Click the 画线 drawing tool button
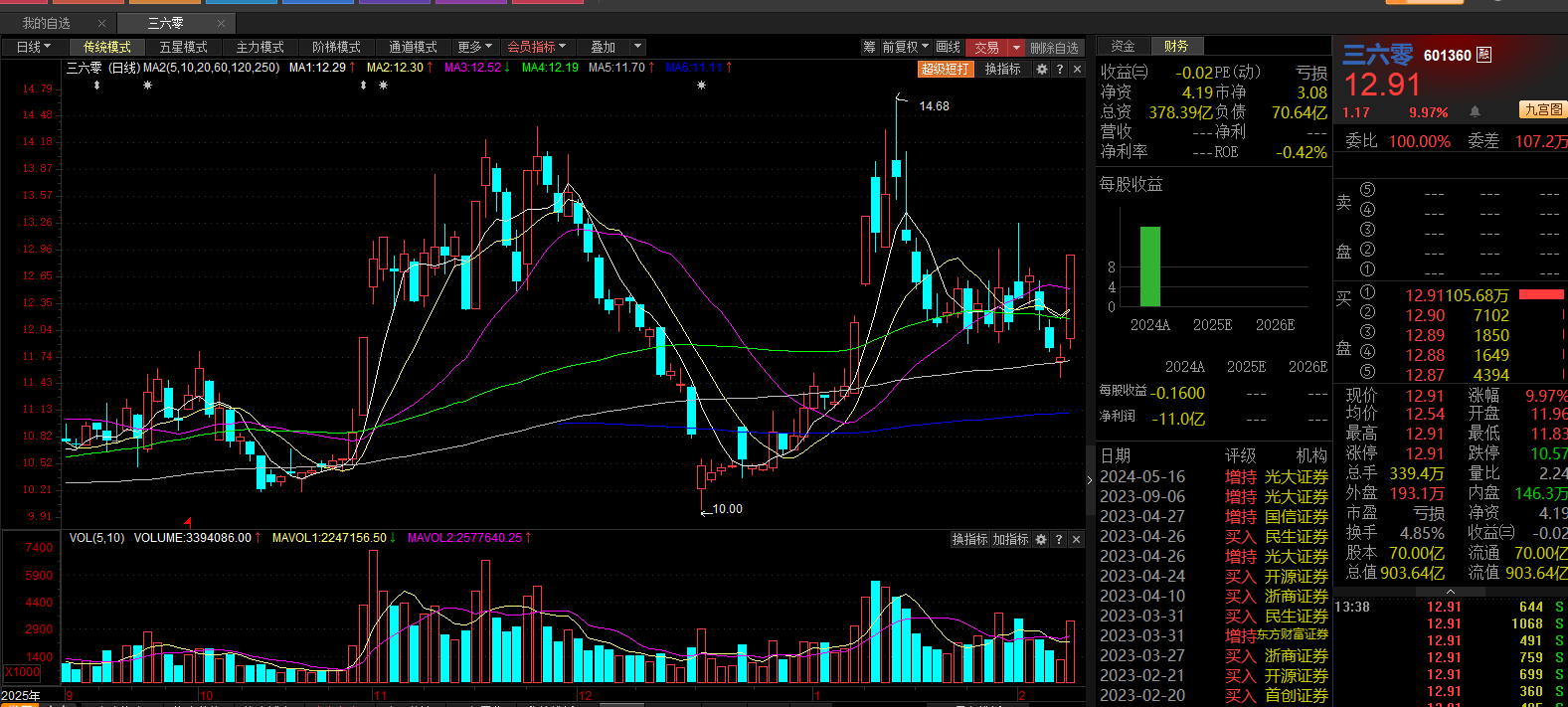This screenshot has width=1568, height=707. [x=949, y=47]
